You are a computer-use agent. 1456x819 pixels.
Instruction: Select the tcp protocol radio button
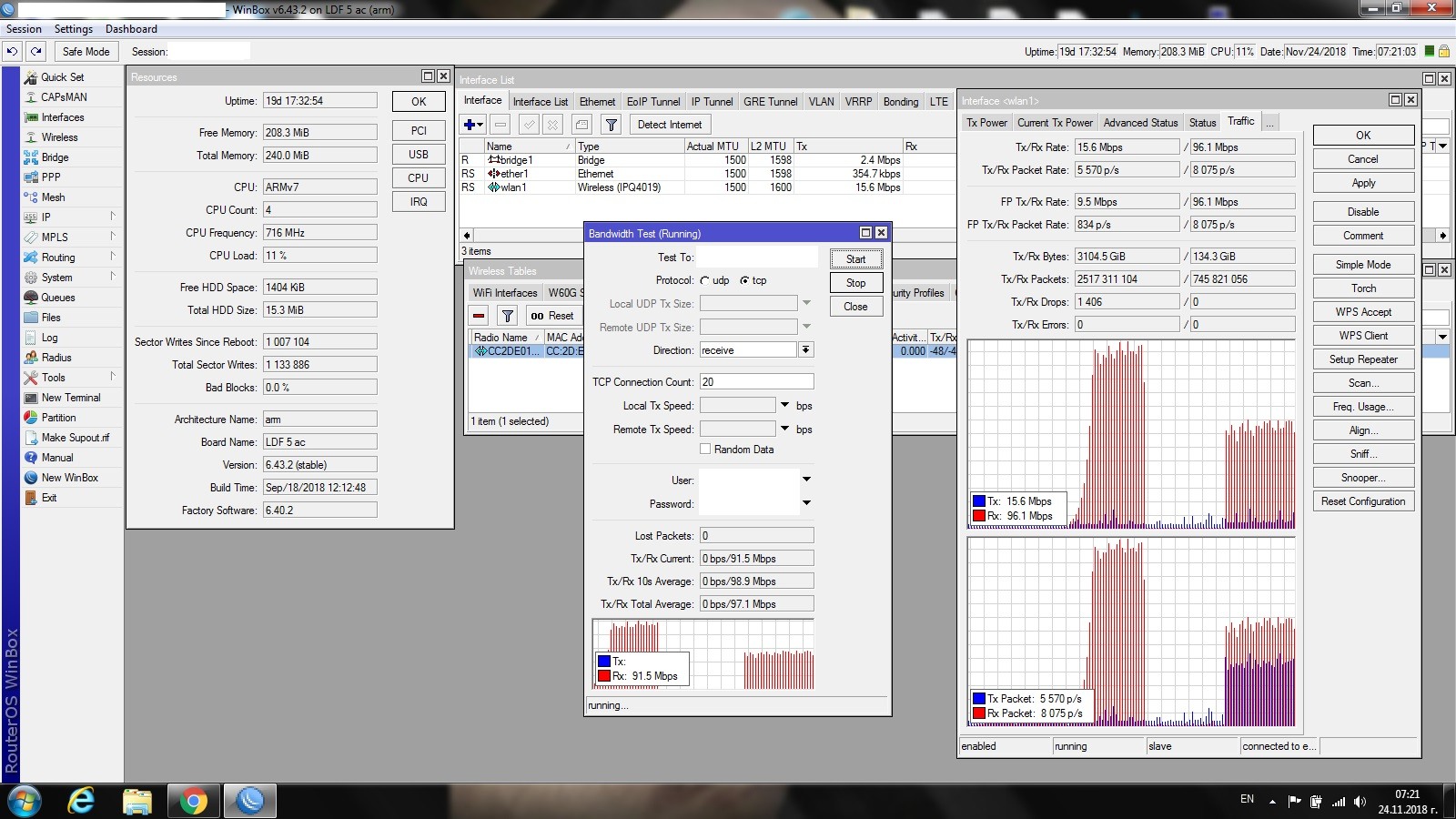click(x=744, y=280)
